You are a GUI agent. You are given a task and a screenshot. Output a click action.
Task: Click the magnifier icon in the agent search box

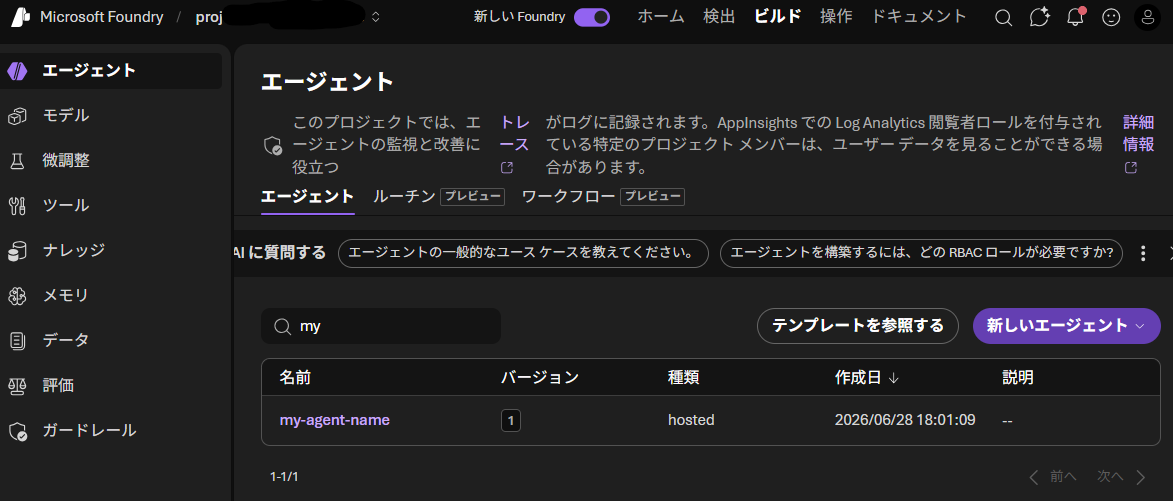282,327
